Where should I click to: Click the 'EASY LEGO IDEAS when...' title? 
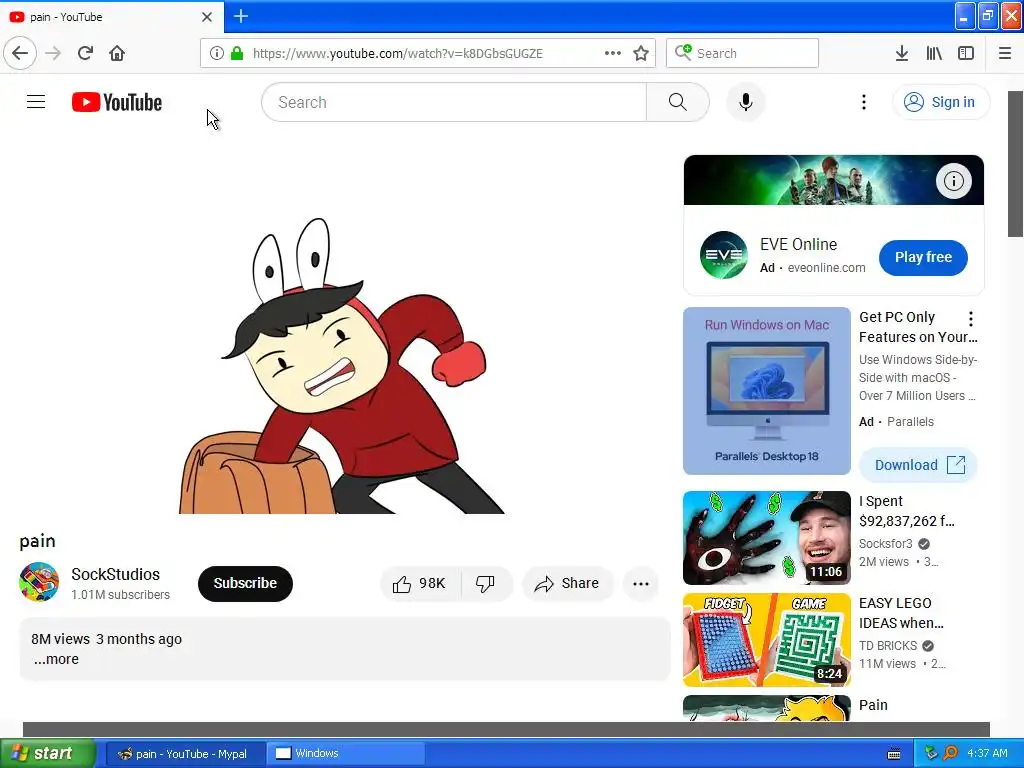tap(901, 613)
